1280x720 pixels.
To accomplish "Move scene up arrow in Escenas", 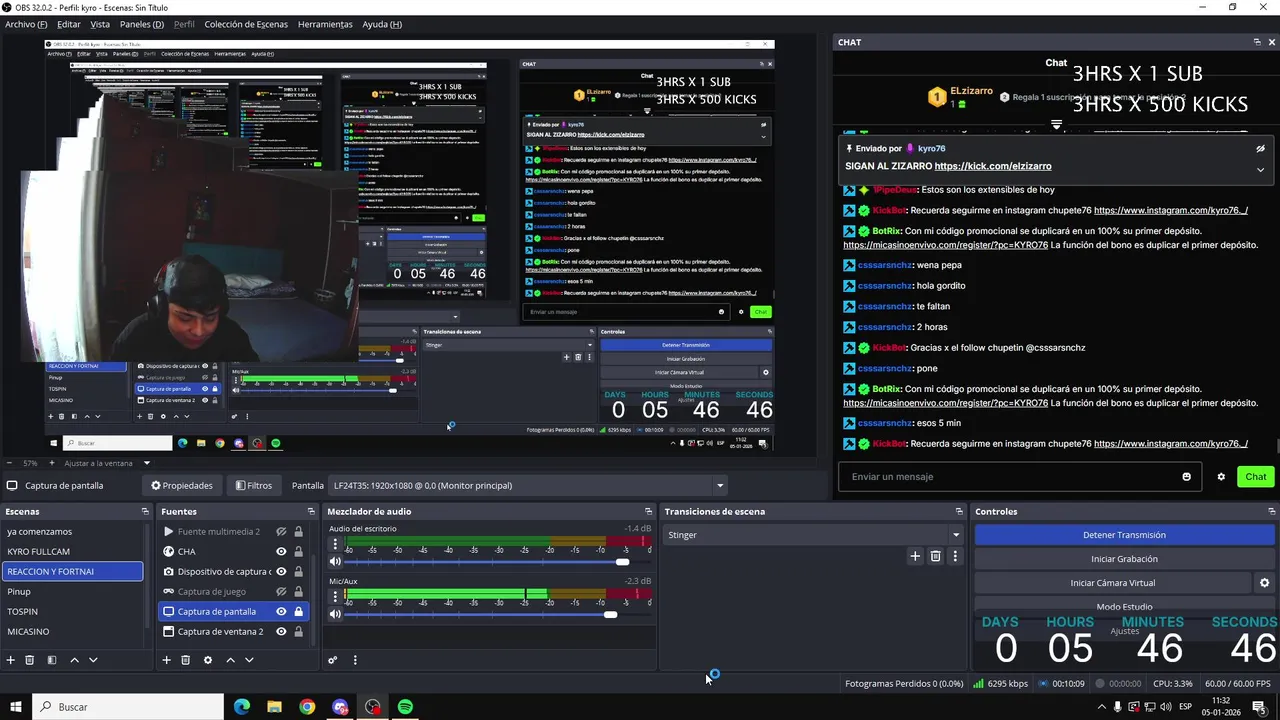I will pyautogui.click(x=74, y=660).
